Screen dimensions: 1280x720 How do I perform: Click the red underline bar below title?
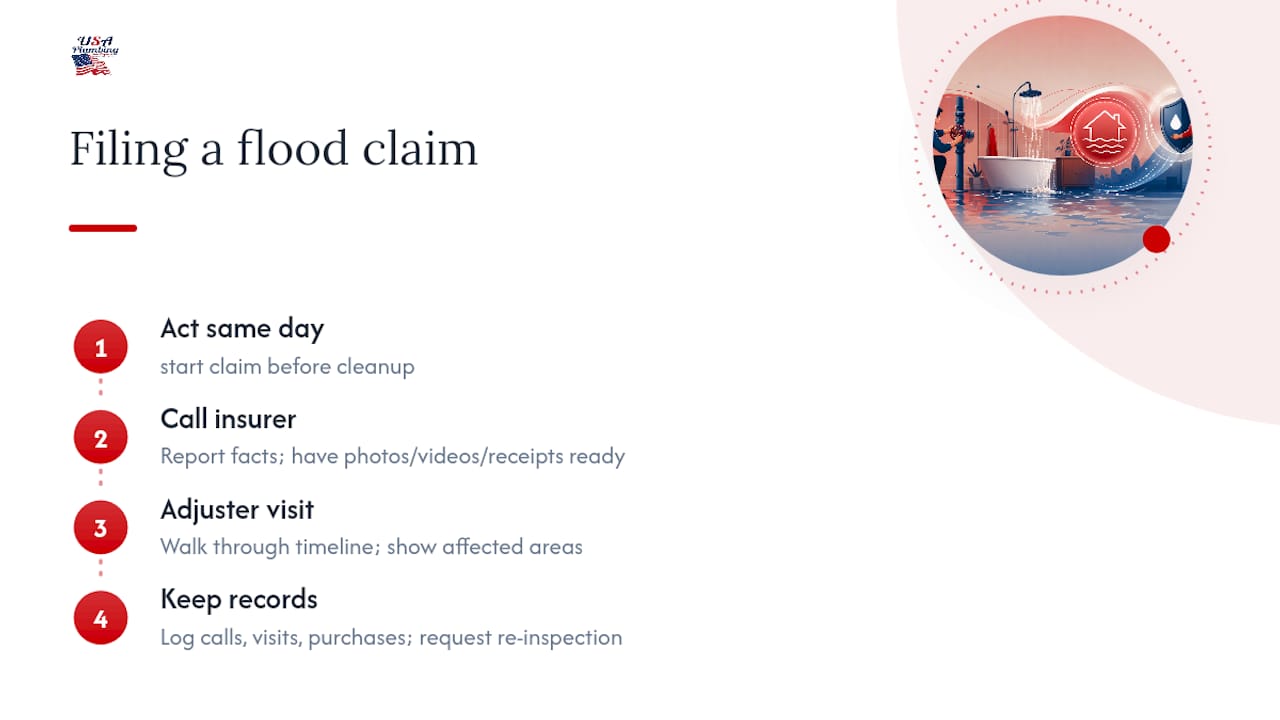pyautogui.click(x=103, y=228)
